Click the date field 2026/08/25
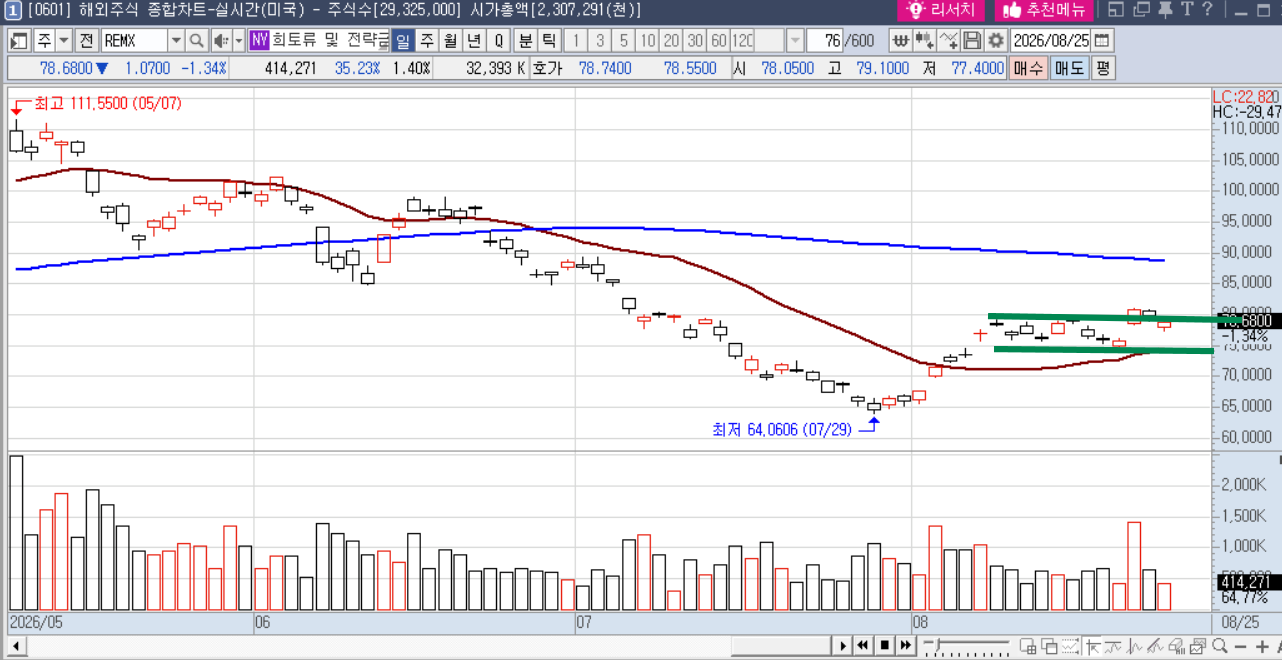1282x660 pixels. (1051, 41)
